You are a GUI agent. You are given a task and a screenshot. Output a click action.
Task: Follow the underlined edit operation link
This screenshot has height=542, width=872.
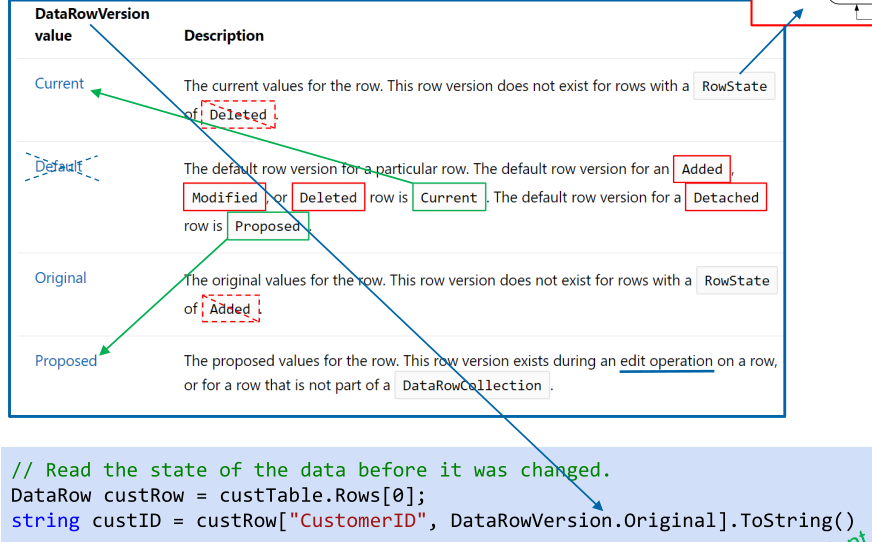tap(666, 361)
